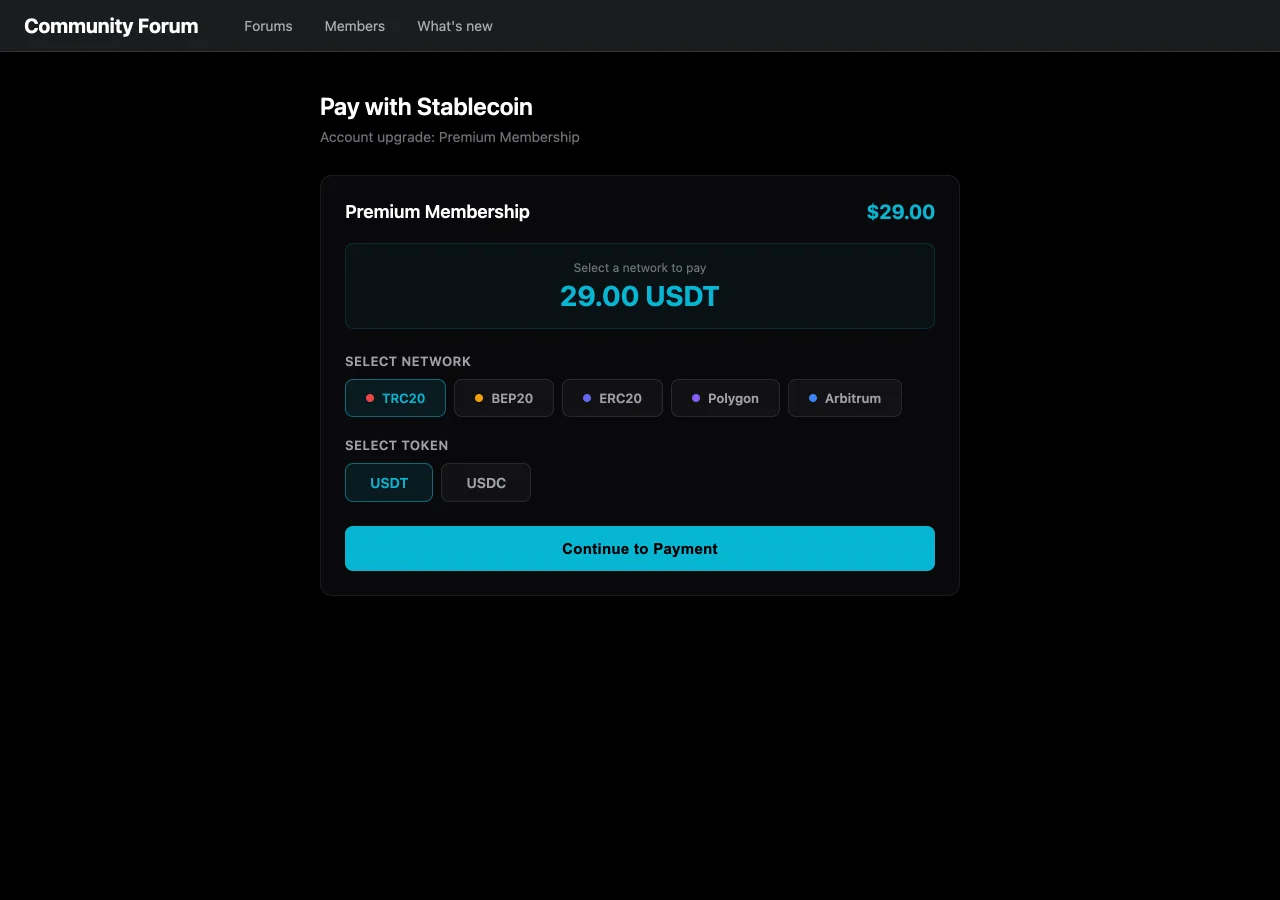Click the $29.00 price label
Image resolution: width=1280 pixels, height=900 pixels.
point(900,212)
